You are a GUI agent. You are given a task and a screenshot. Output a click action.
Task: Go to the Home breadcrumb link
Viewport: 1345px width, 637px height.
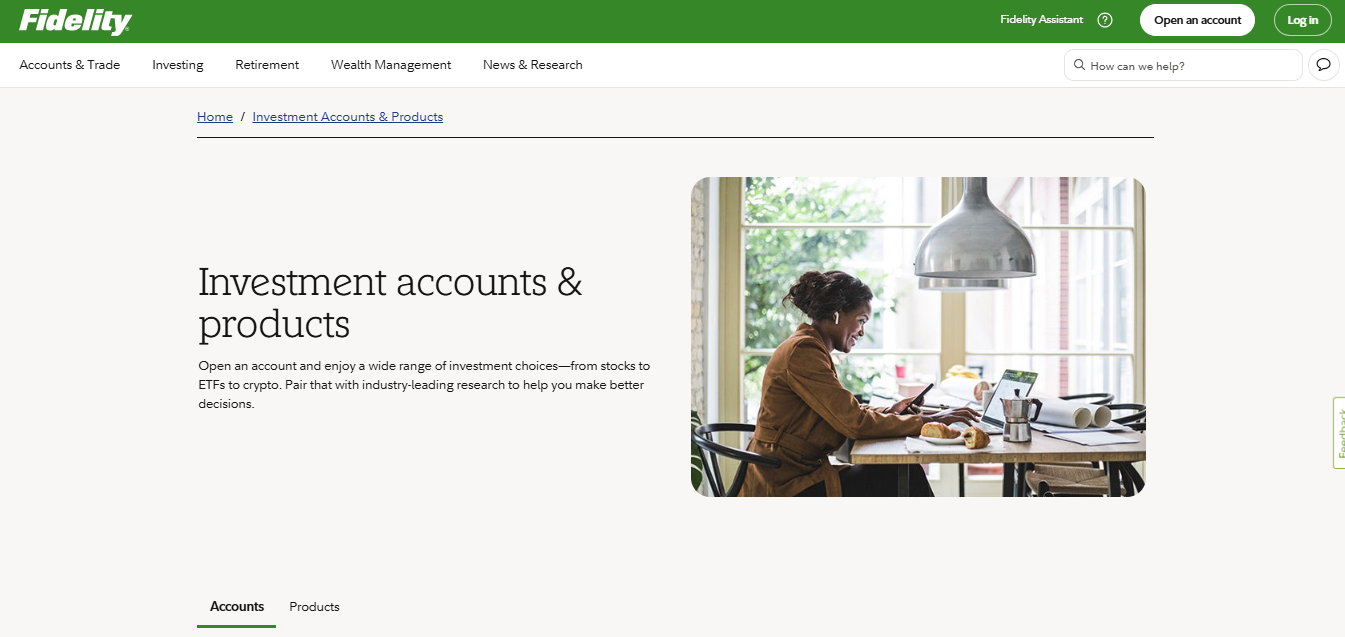tap(215, 117)
